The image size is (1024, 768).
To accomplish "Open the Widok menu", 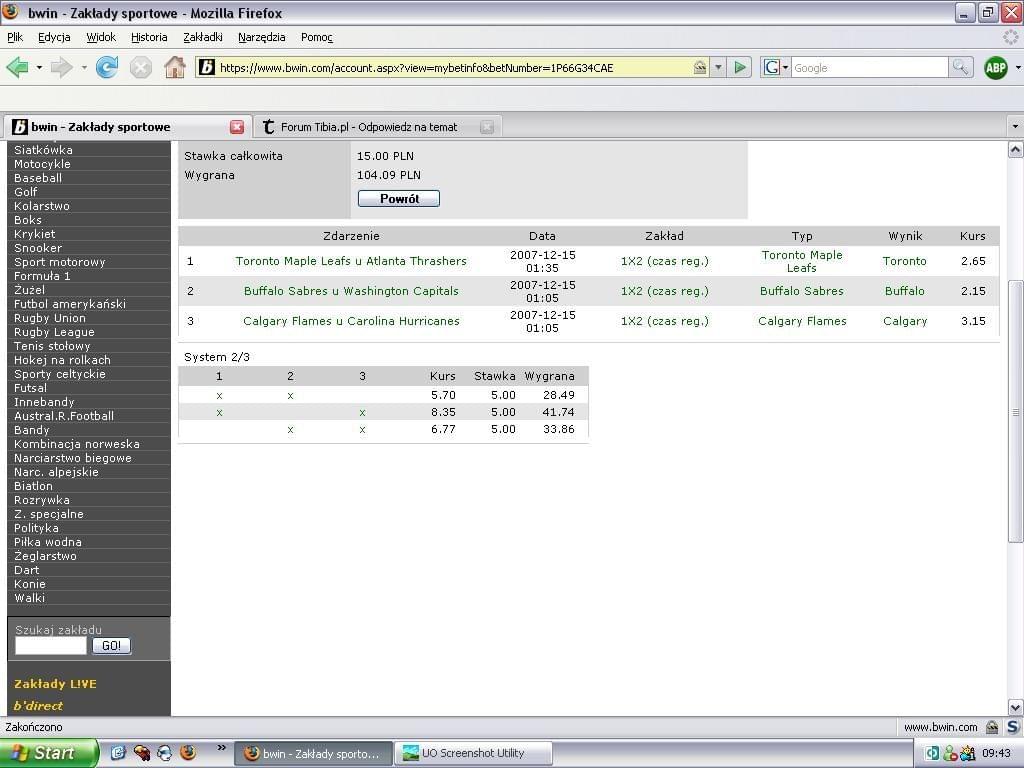I will click(x=101, y=37).
